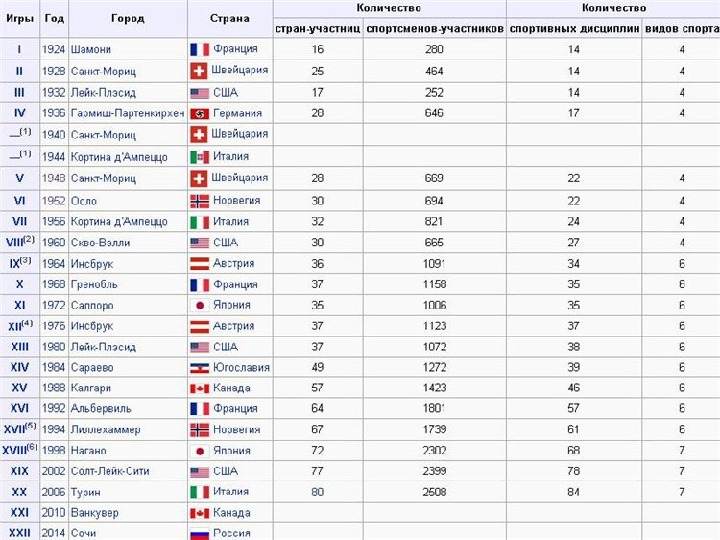
Task: Click the XXII games link for Sochi
Action: (19, 533)
